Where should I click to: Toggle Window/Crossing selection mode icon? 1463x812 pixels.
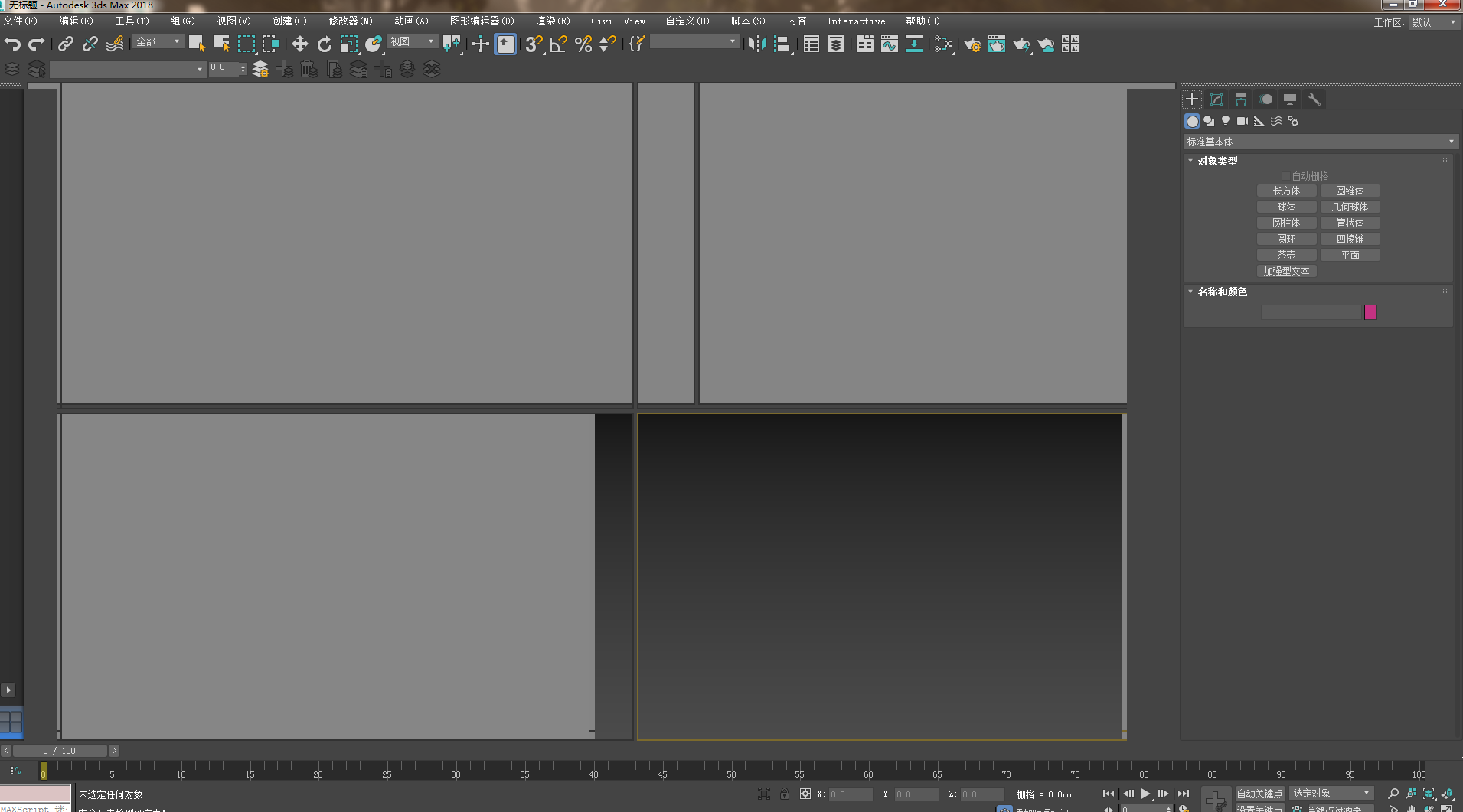click(271, 44)
